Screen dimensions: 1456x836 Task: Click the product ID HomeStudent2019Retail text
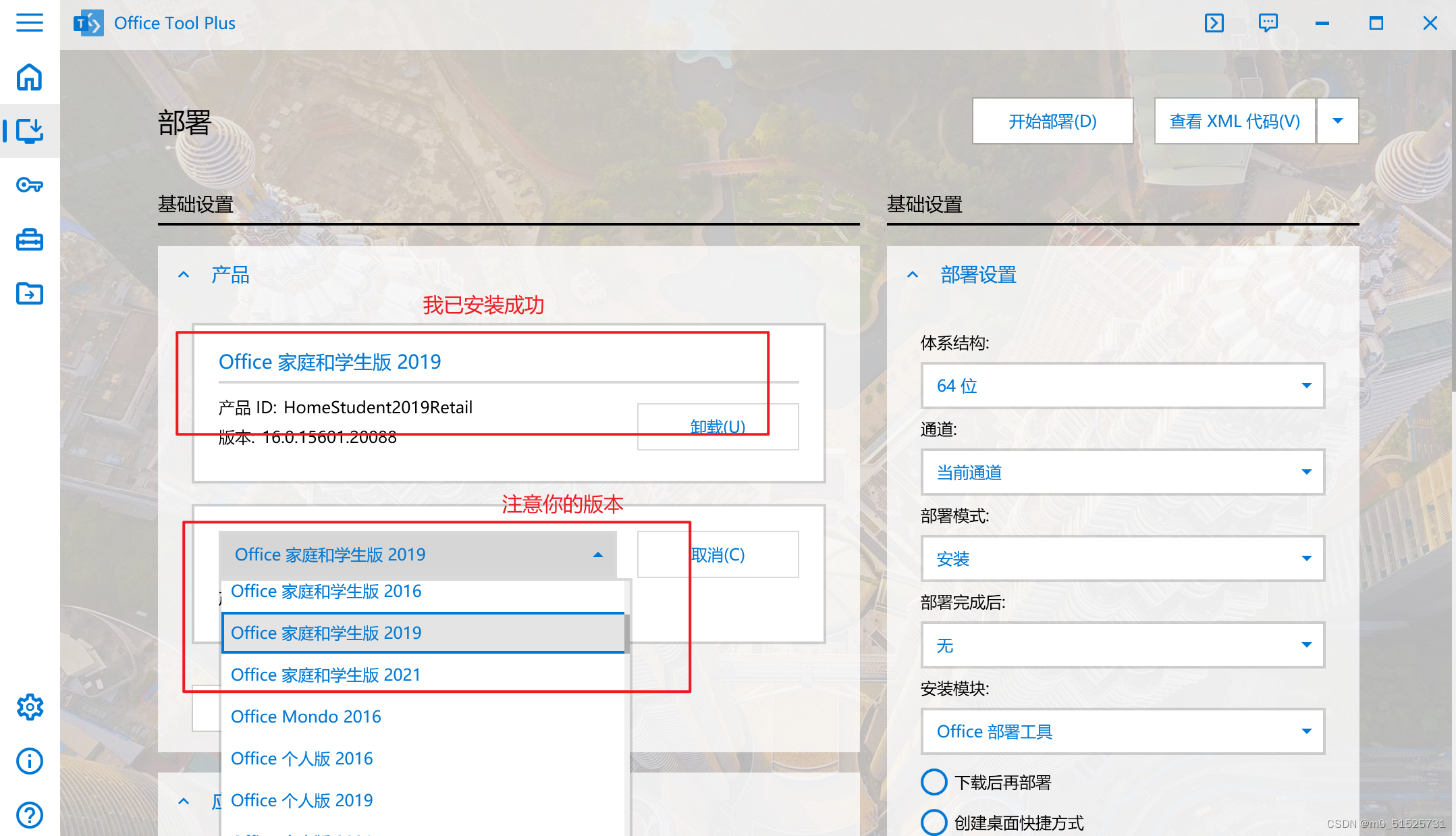point(345,407)
